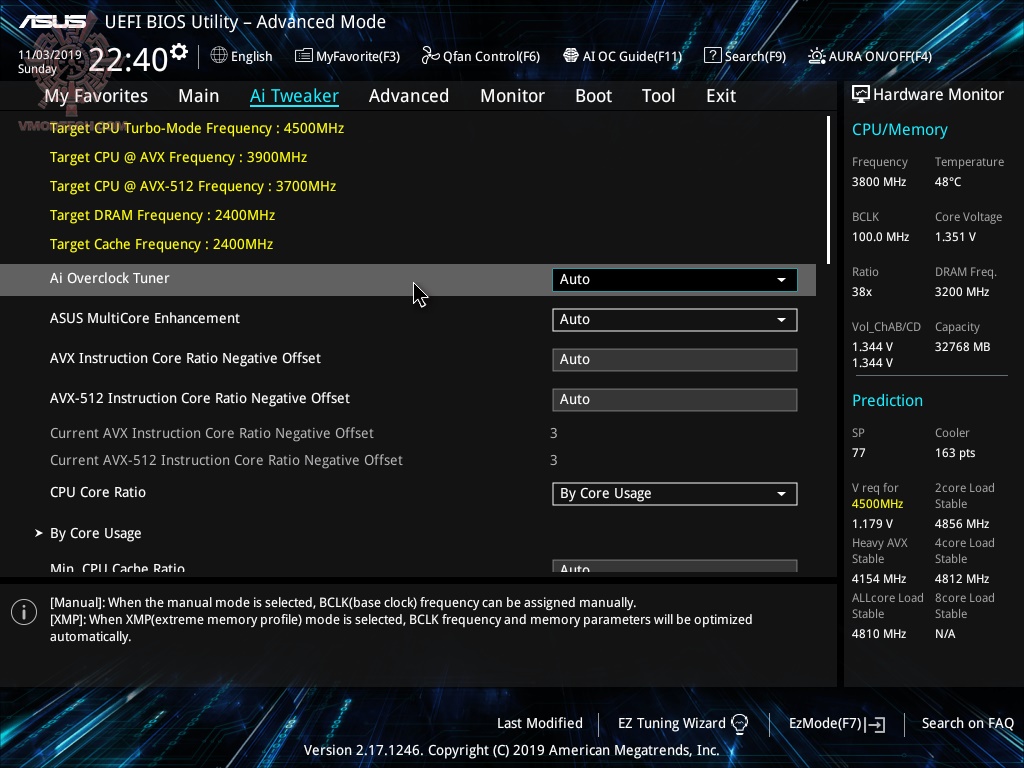Open time settings gear icon
The height and width of the screenshot is (768, 1024).
[179, 52]
